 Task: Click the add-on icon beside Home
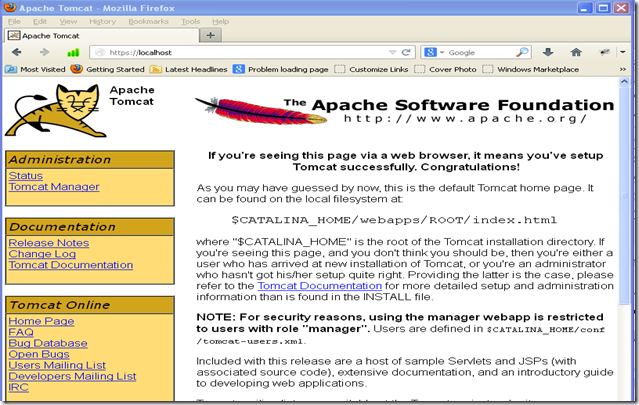[605, 52]
